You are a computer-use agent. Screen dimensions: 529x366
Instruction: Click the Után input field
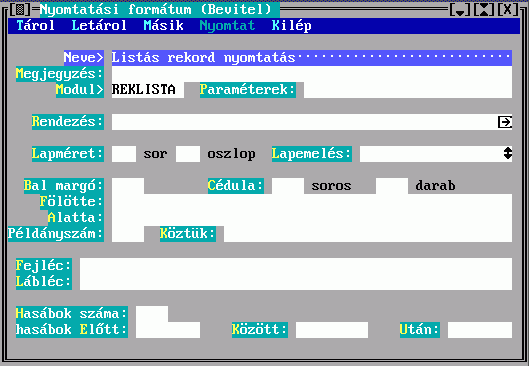click(480, 330)
